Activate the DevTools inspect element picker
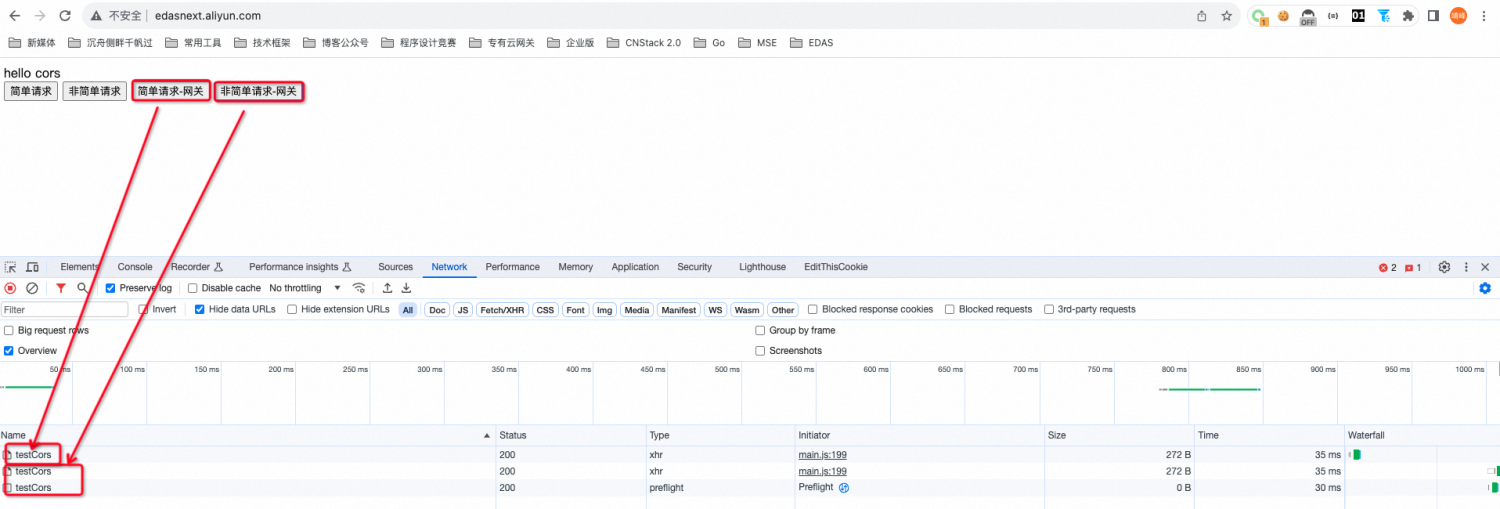1500x509 pixels. [11, 267]
